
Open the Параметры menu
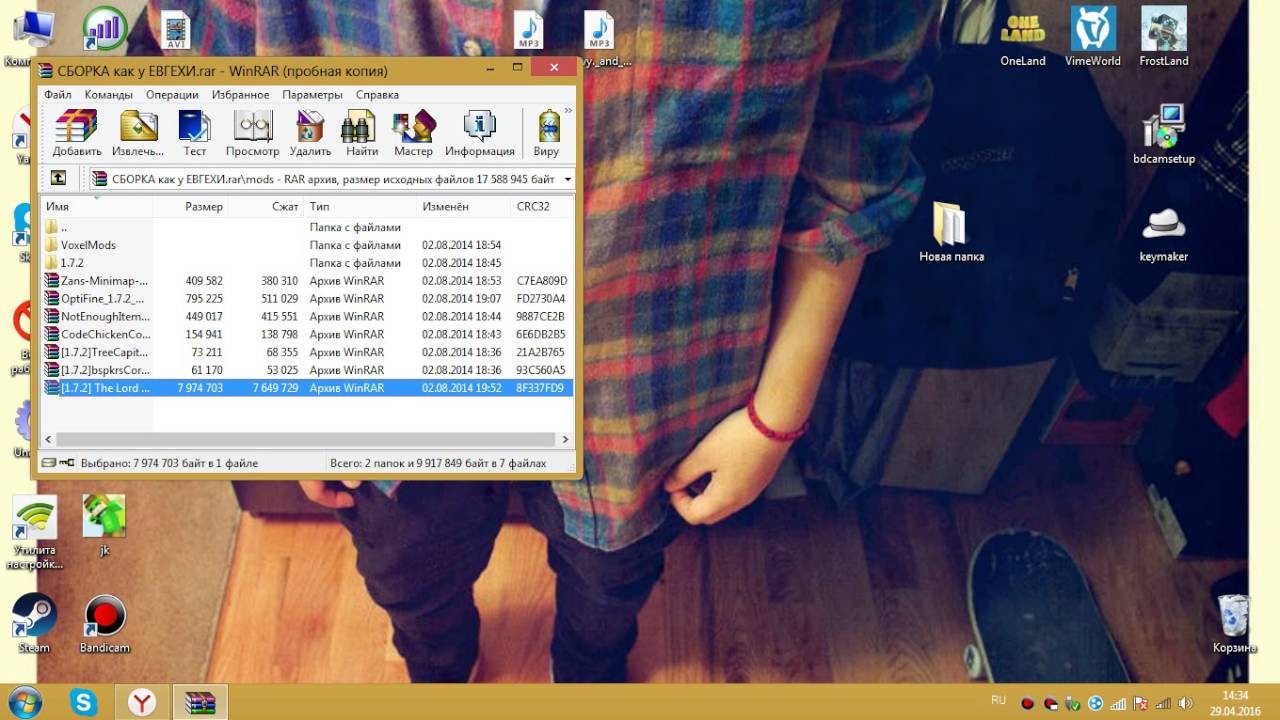pyautogui.click(x=312, y=94)
